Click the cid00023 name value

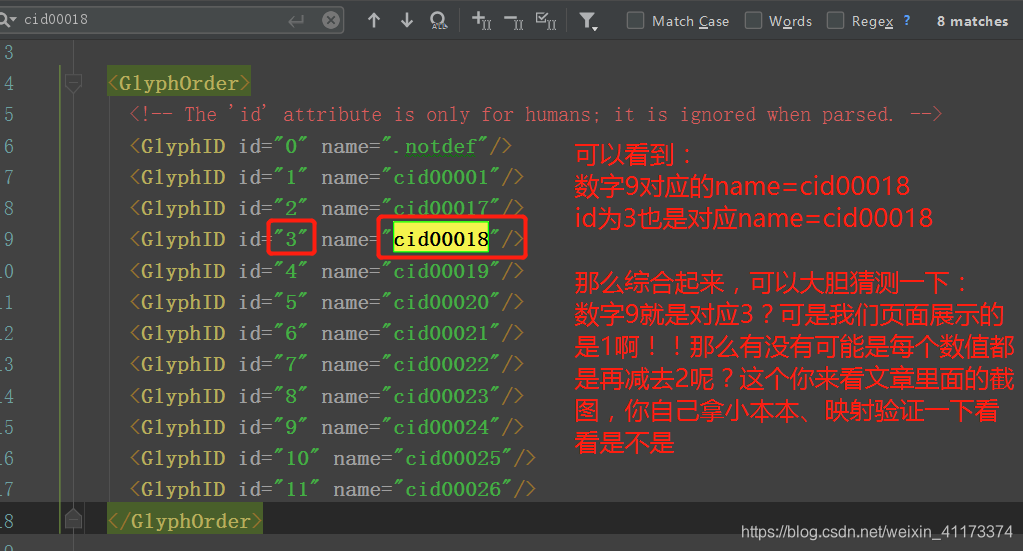tap(441, 396)
